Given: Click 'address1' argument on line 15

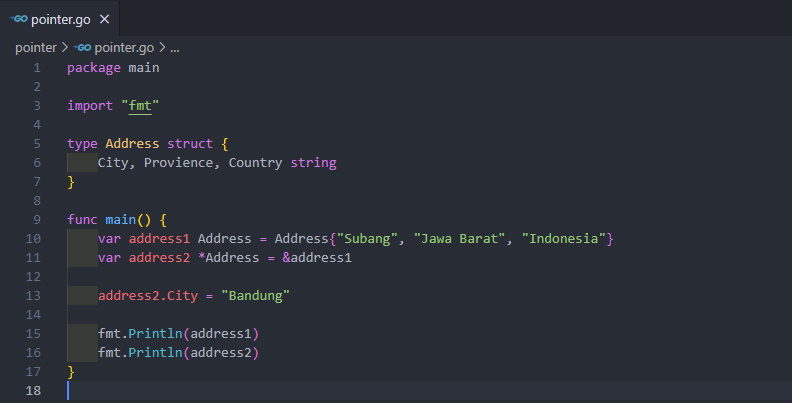Looking at the screenshot, I should click(221, 334).
